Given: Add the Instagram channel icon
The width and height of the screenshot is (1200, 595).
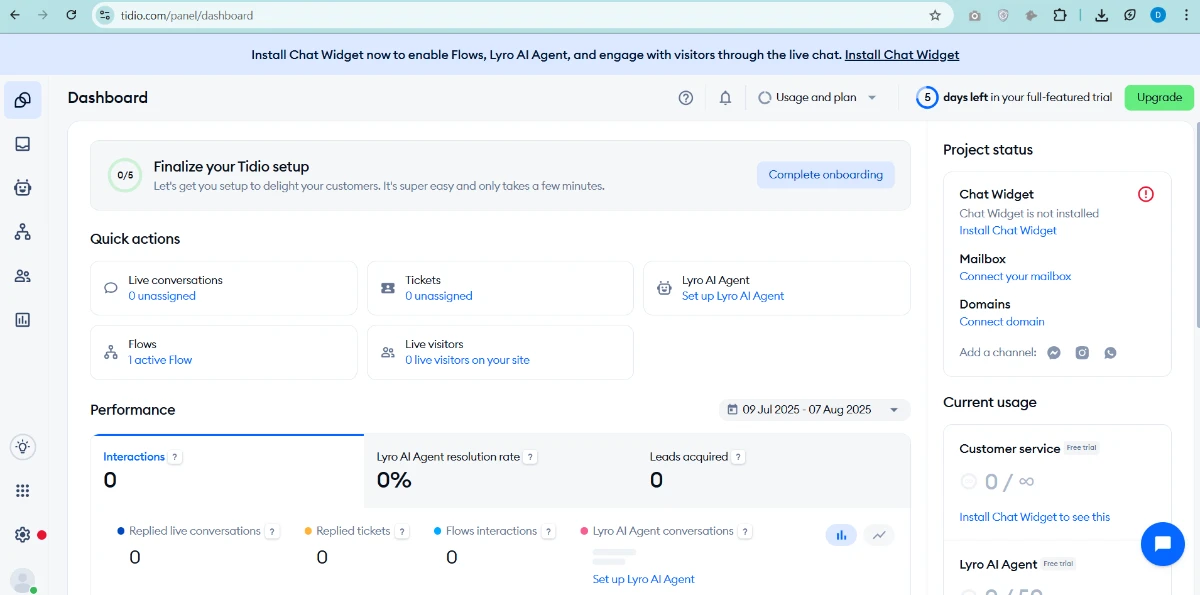Looking at the screenshot, I should 1082,353.
